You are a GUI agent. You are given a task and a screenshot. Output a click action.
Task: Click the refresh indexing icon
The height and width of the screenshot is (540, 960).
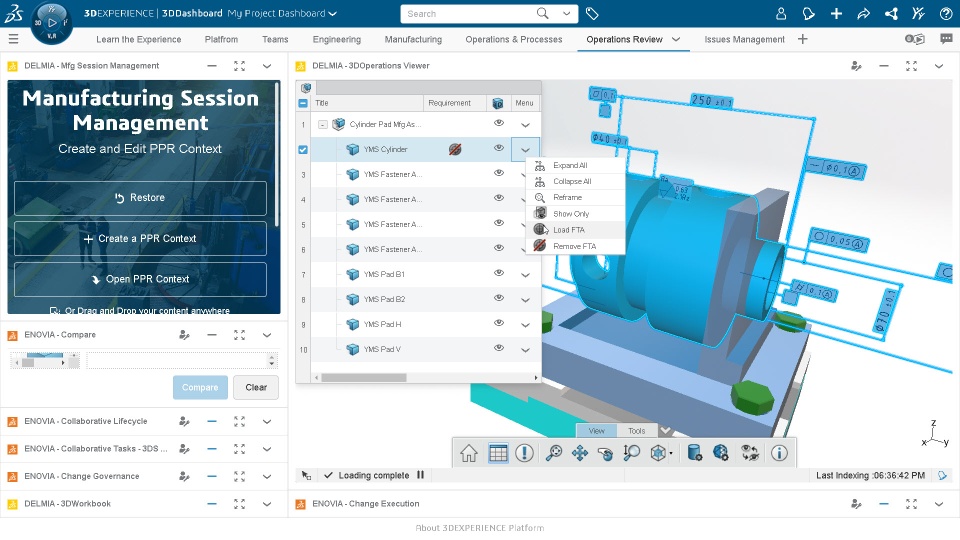click(942, 475)
